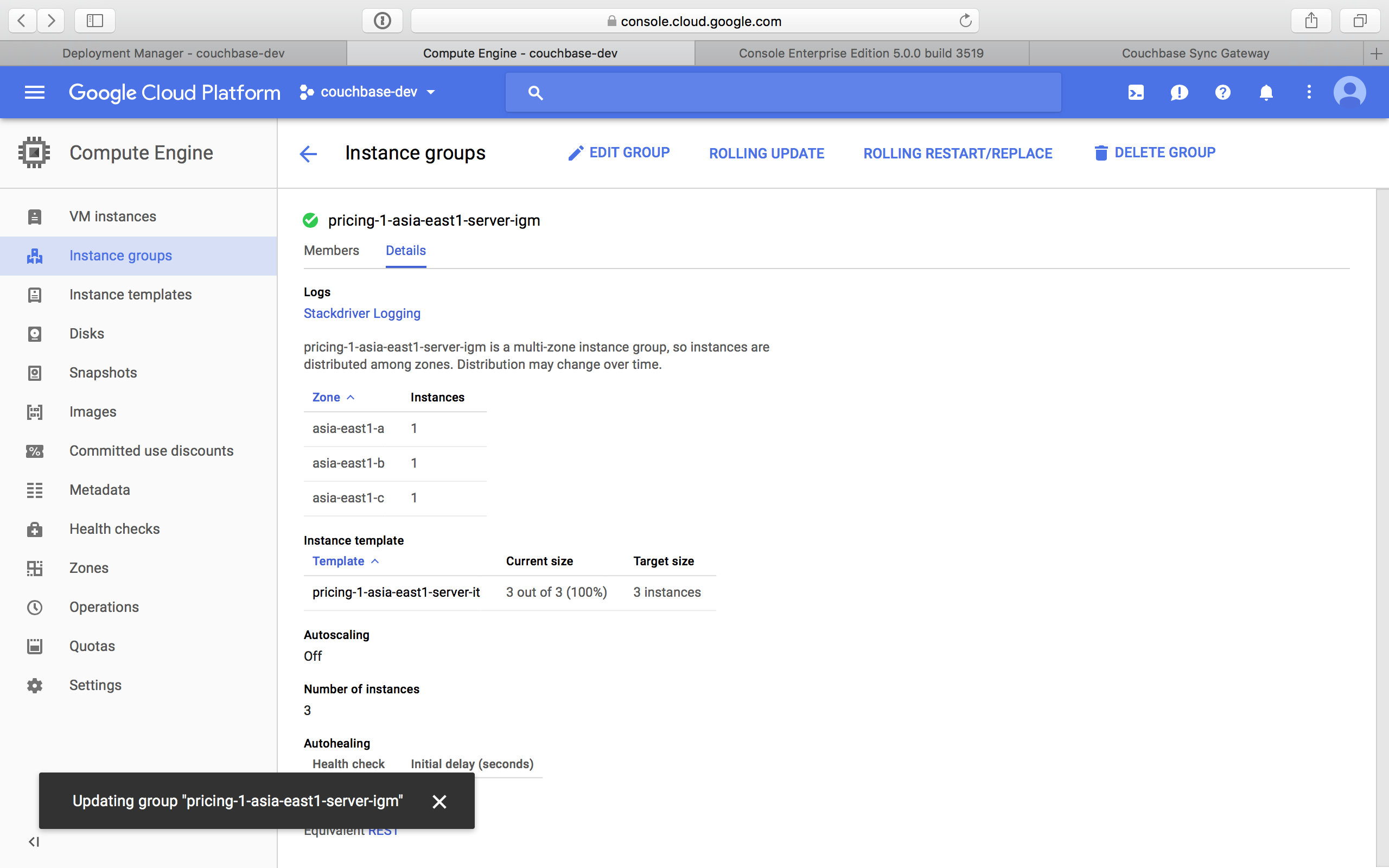1389x868 pixels.
Task: Dismiss the updating group notification
Action: (x=439, y=801)
